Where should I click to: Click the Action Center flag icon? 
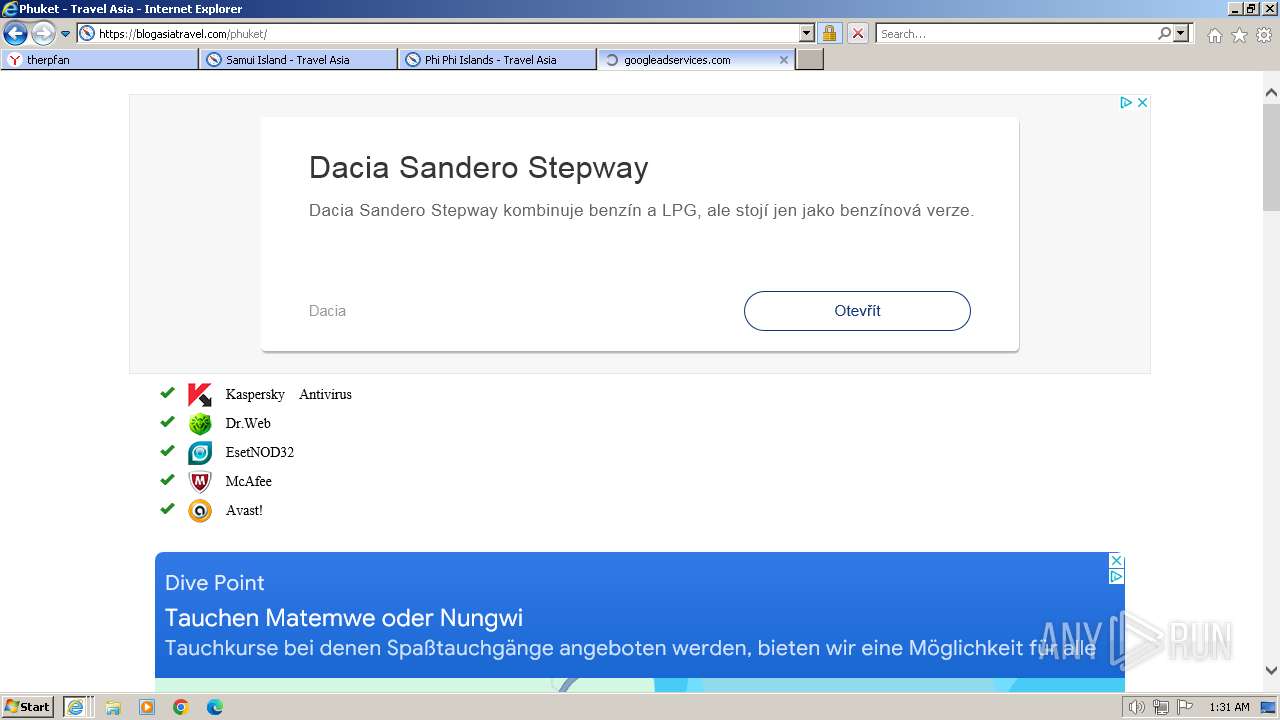coord(1185,707)
